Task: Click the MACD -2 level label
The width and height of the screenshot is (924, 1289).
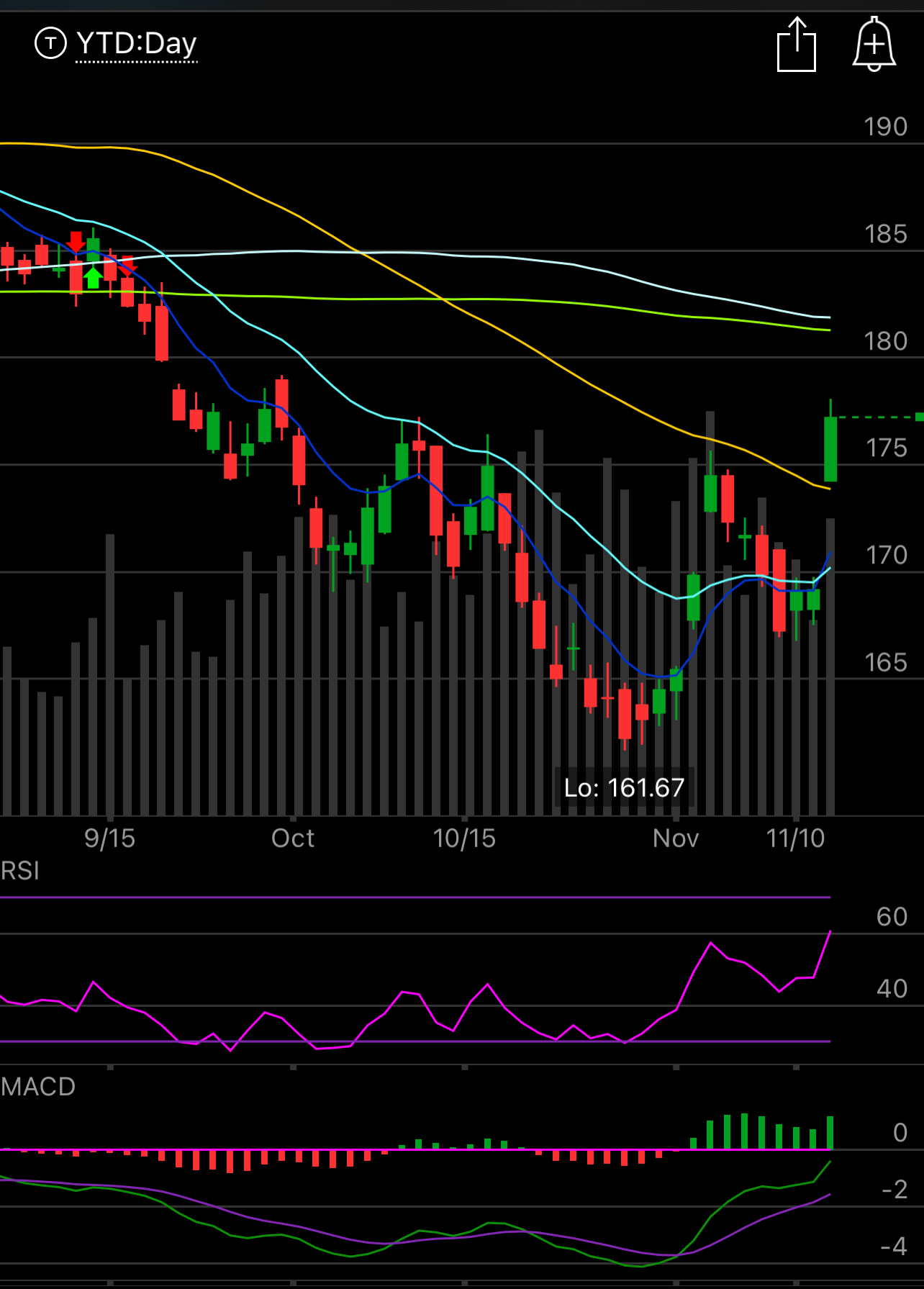Action: click(894, 1190)
